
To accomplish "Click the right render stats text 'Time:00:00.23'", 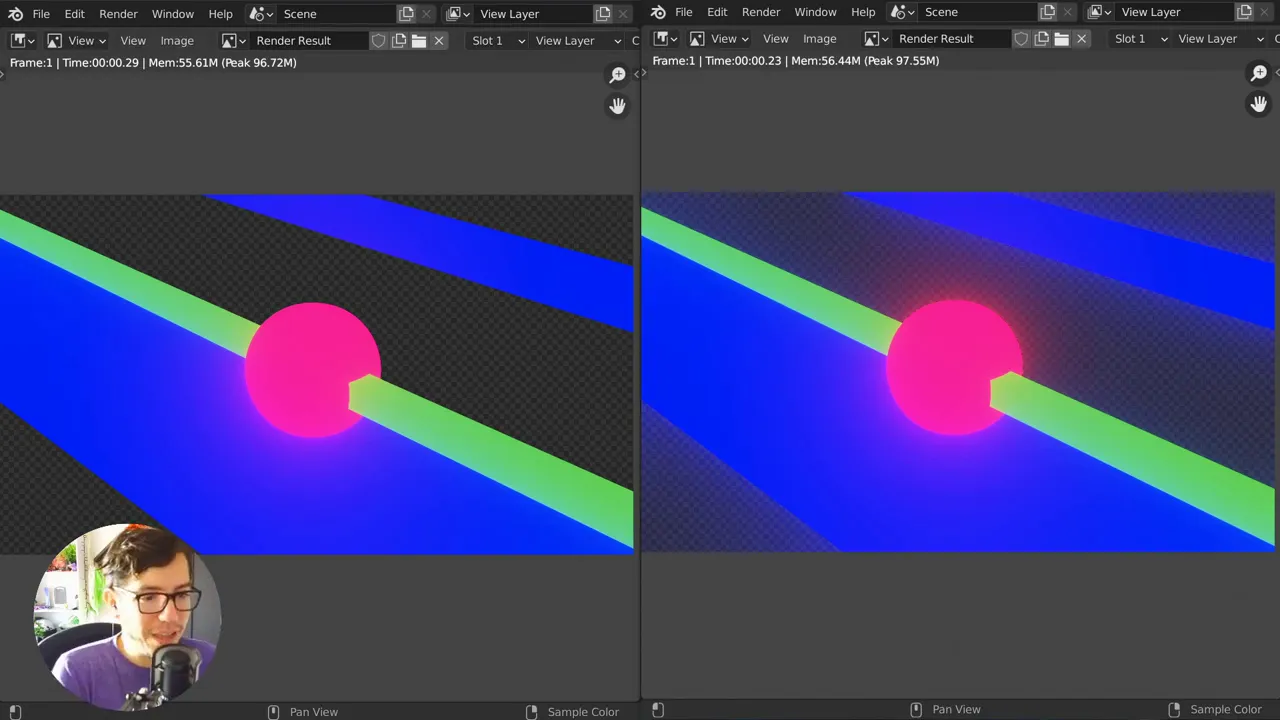I will (x=743, y=60).
